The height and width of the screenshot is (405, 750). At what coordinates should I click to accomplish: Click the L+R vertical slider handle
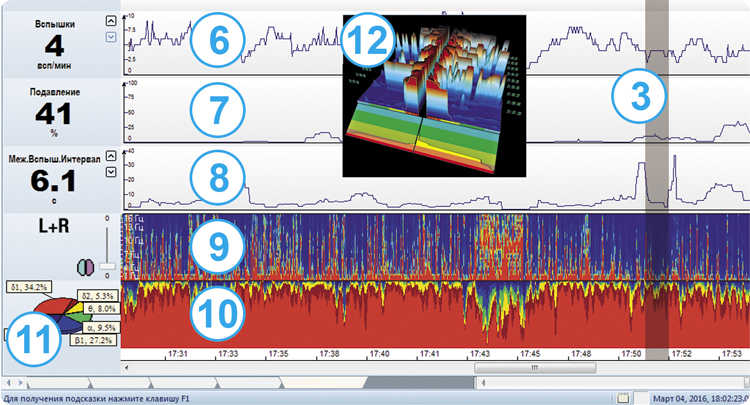click(x=107, y=266)
